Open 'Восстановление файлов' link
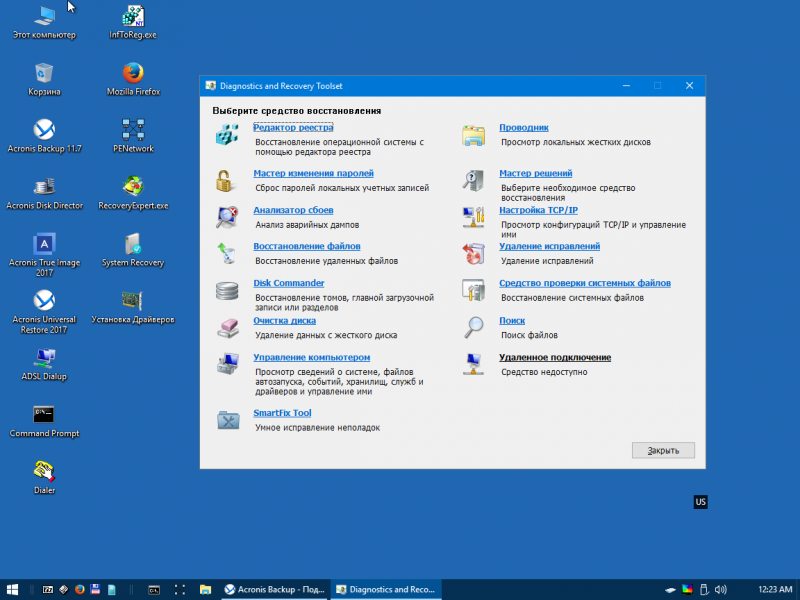The width and height of the screenshot is (800, 600). [307, 246]
